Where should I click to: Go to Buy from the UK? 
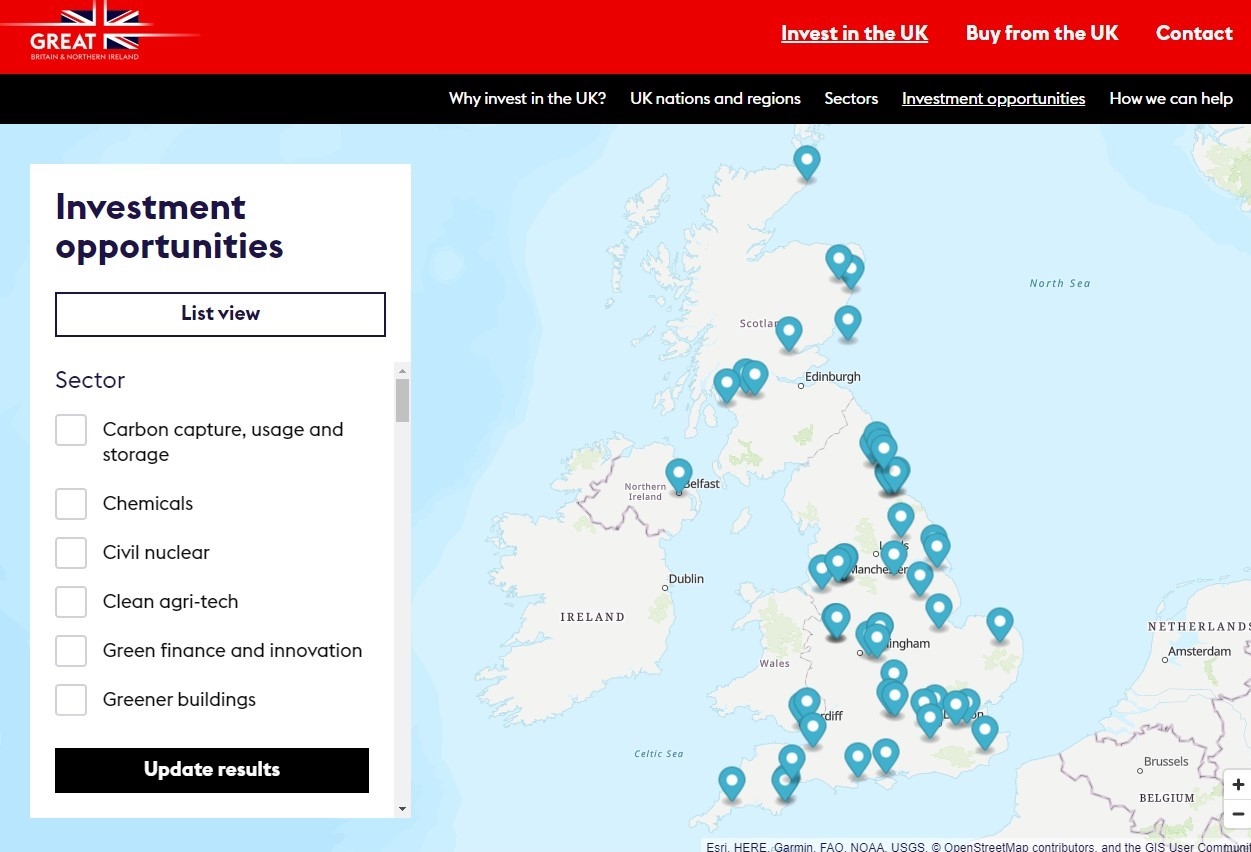pyautogui.click(x=1042, y=34)
